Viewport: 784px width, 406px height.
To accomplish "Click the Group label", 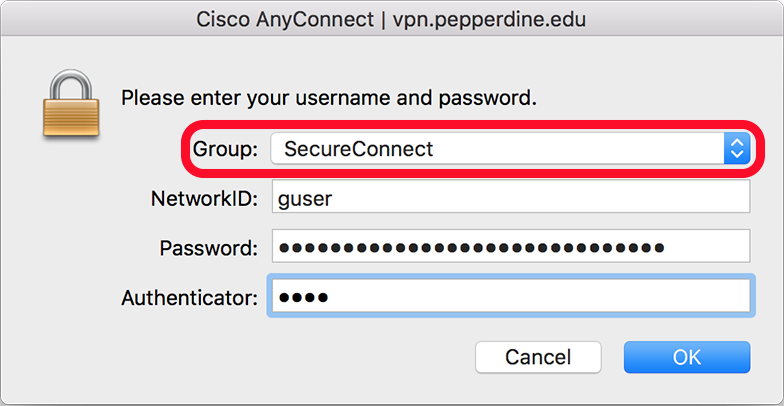I will (223, 150).
